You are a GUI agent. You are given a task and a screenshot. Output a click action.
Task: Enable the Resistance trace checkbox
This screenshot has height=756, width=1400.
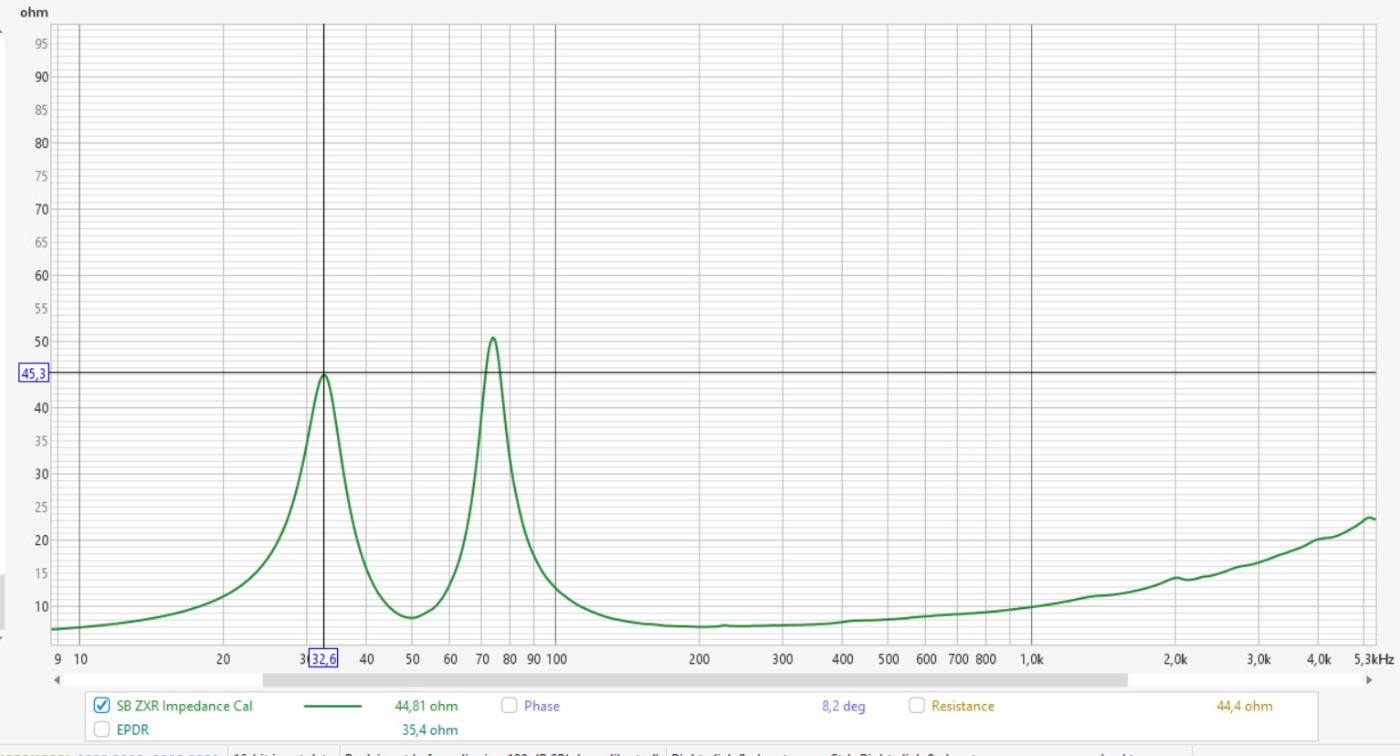point(916,705)
